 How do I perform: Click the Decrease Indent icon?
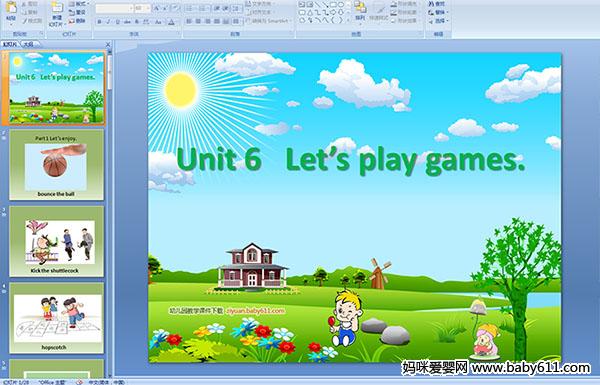(x=217, y=8)
